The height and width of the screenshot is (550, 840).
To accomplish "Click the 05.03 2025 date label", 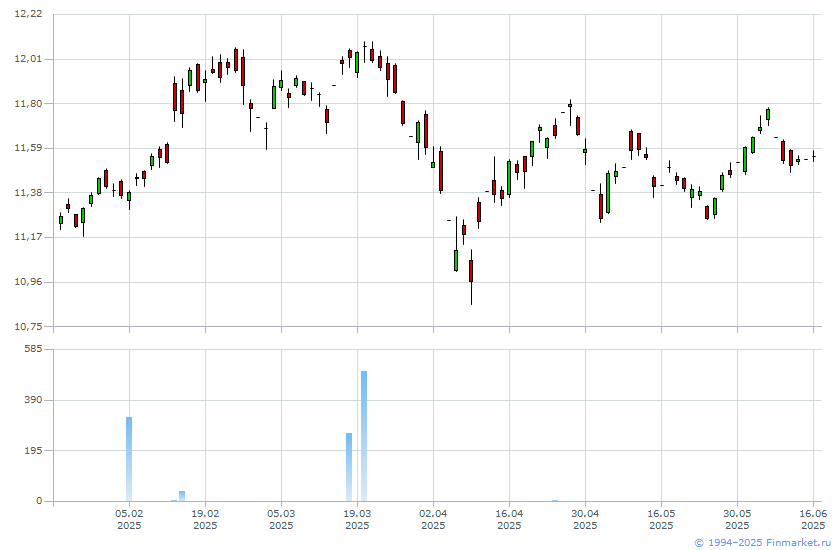I will click(281, 519).
